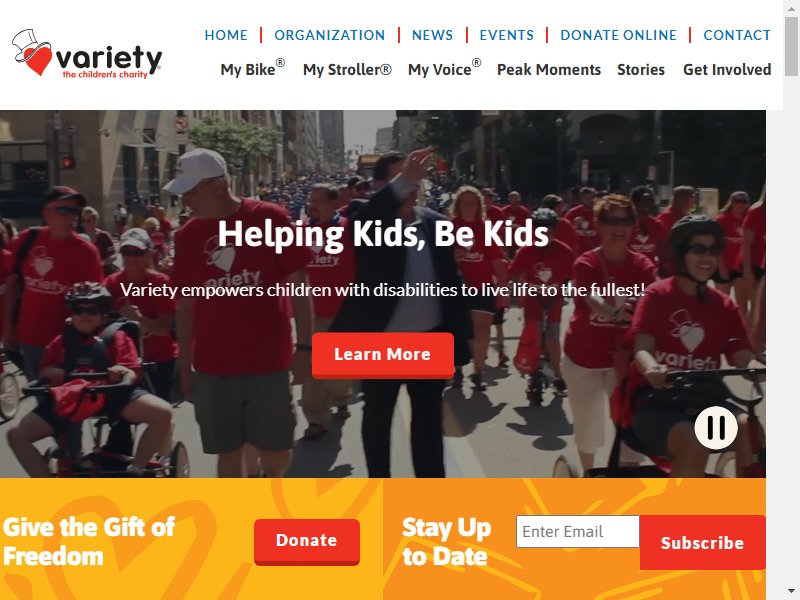Image resolution: width=800 pixels, height=600 pixels.
Task: Open the ORGANIZATION menu item
Action: [x=330, y=35]
